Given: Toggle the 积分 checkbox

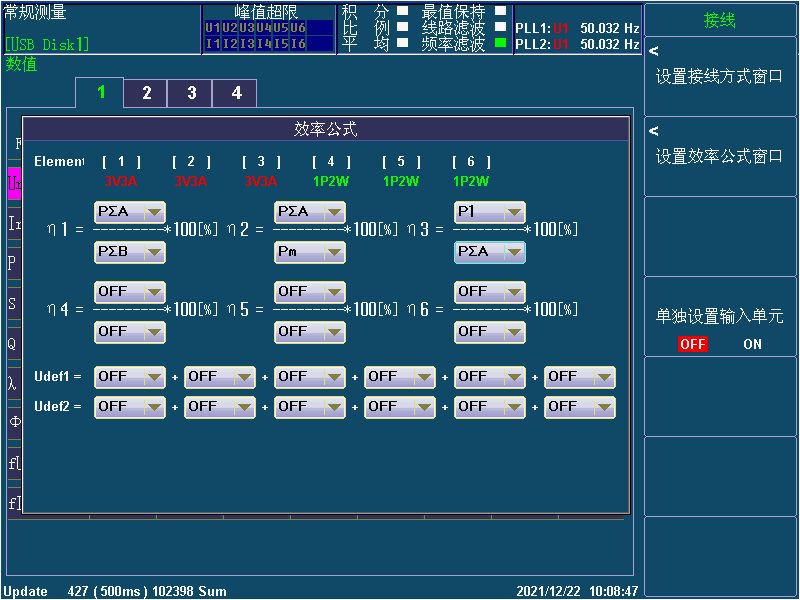Looking at the screenshot, I should 402,12.
